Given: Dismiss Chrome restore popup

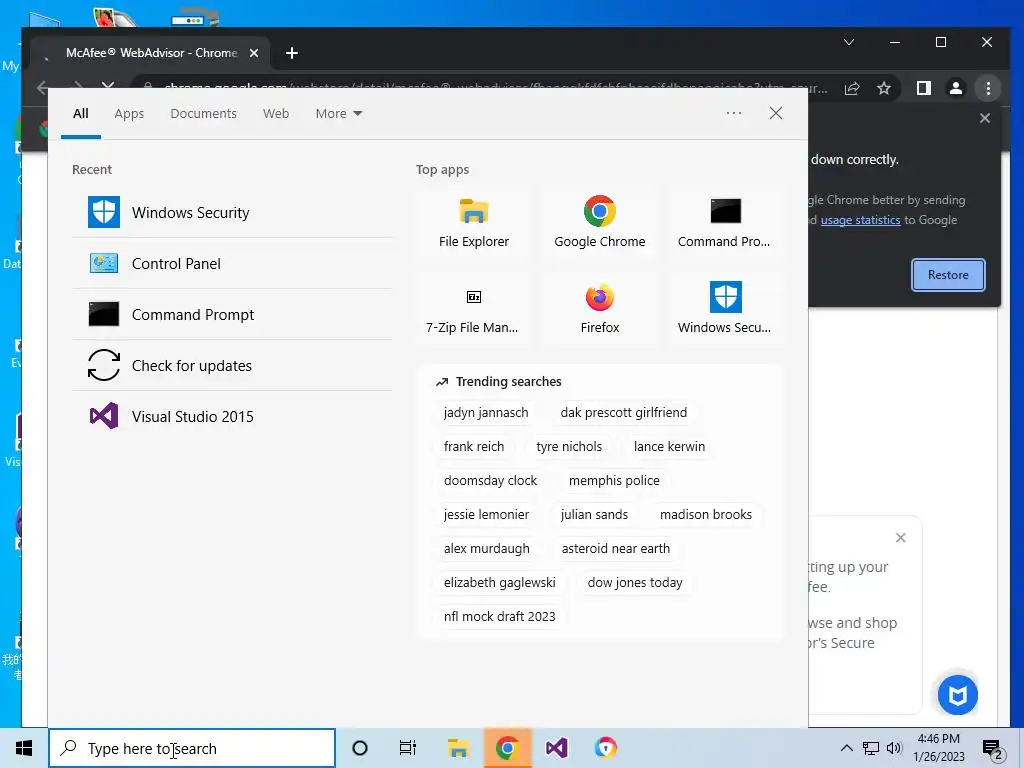Looking at the screenshot, I should (x=985, y=118).
